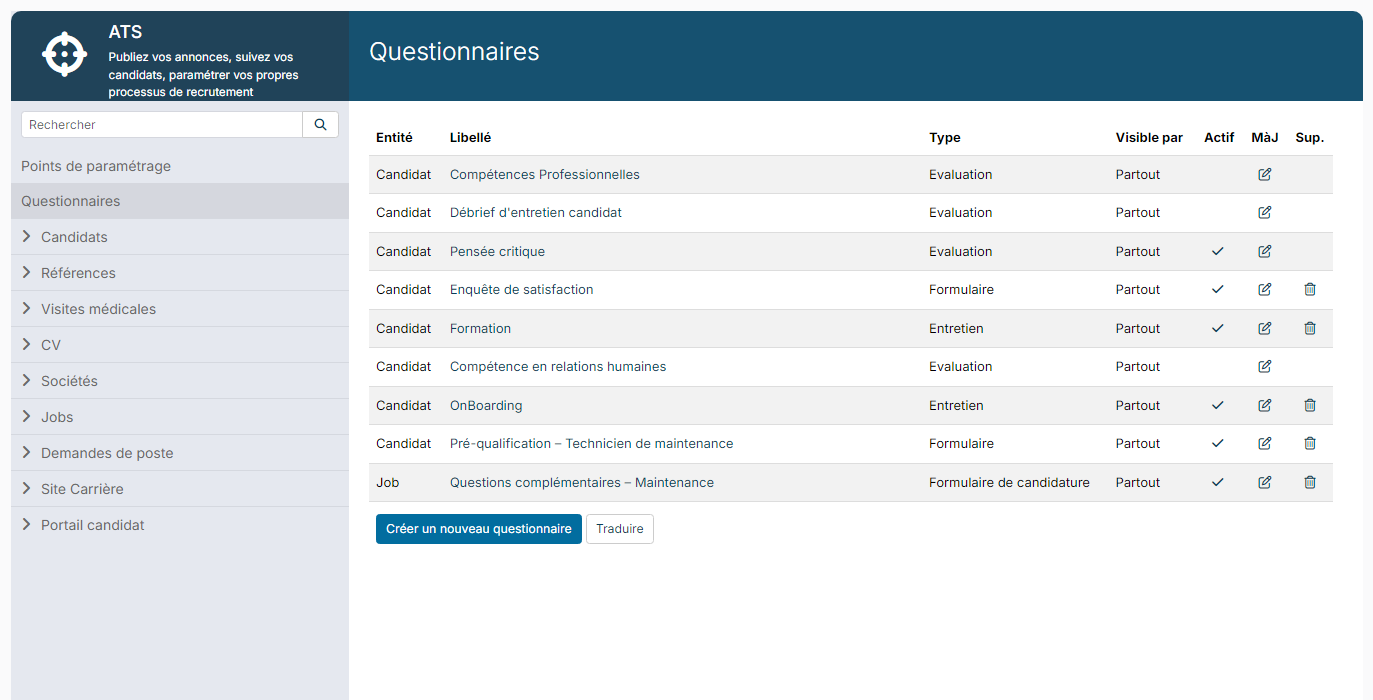Viewport: 1373px width, 700px height.
Task: Edit Débrief d'entretien candidat questionnaire
Action: [x=1265, y=213]
